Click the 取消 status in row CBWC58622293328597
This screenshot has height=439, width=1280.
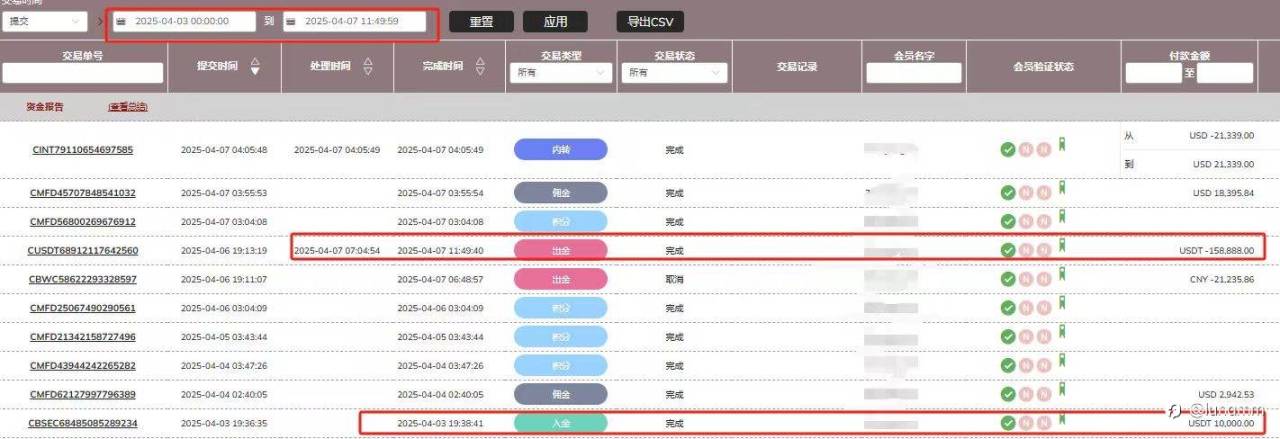pyautogui.click(x=674, y=279)
